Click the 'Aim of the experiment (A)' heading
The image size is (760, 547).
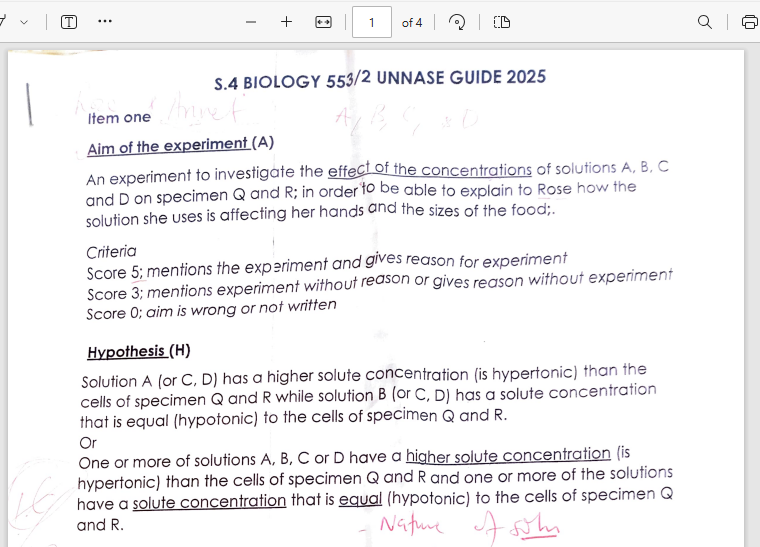(180, 146)
